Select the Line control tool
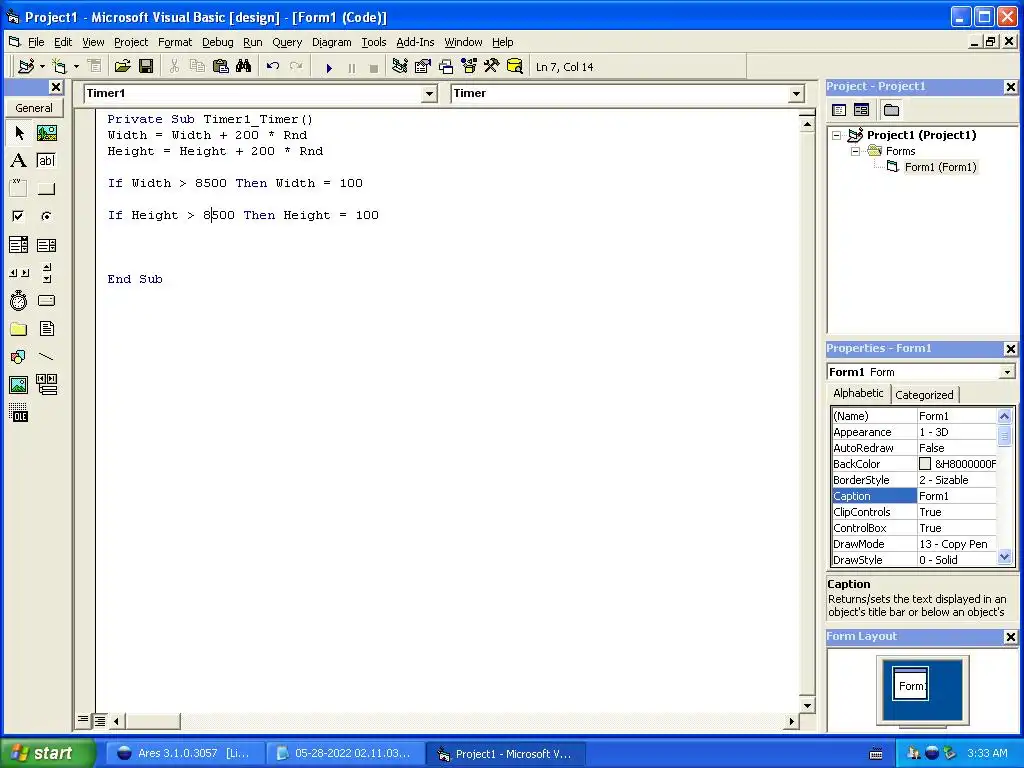 coord(46,357)
